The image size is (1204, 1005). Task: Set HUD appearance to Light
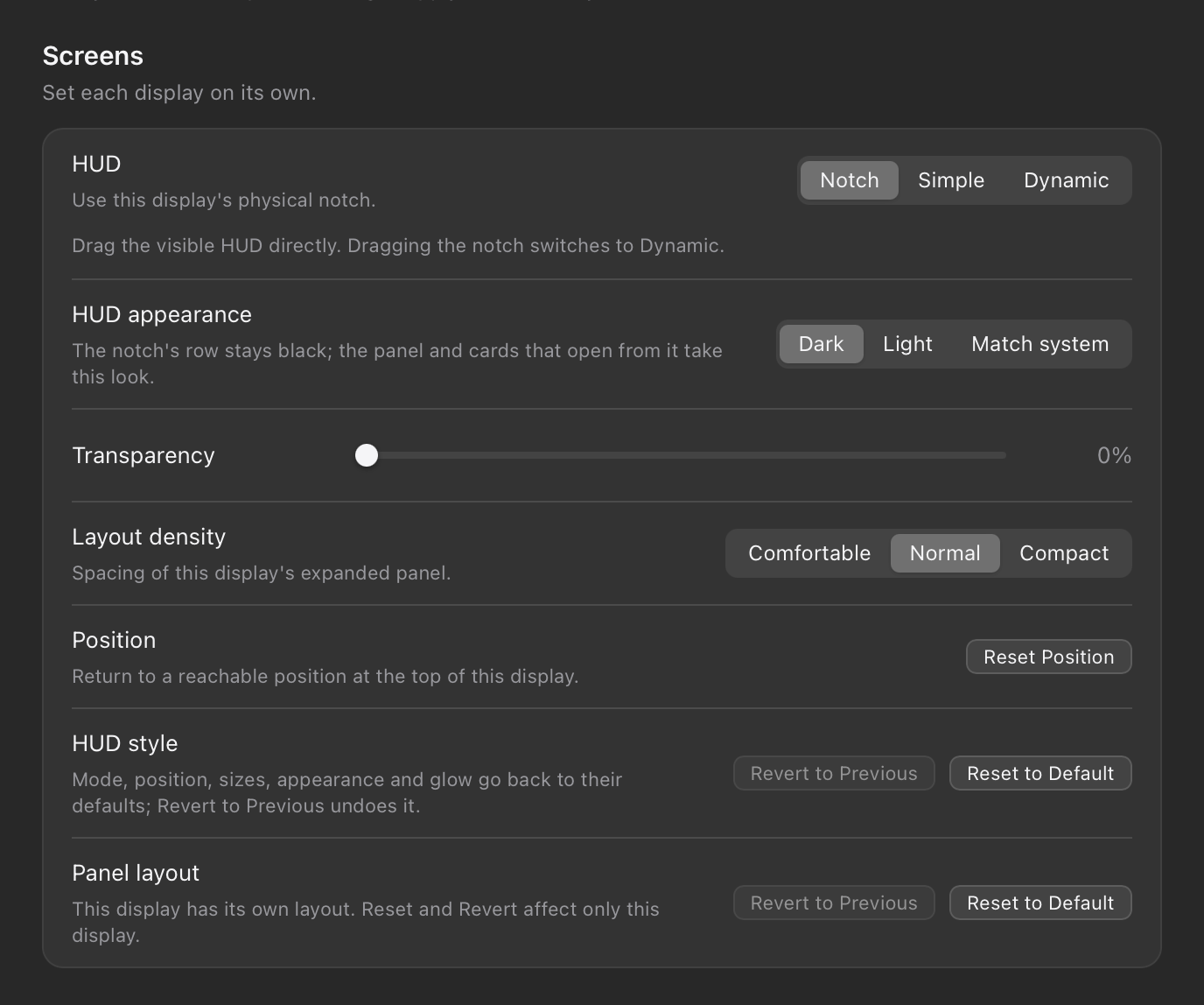coord(907,344)
